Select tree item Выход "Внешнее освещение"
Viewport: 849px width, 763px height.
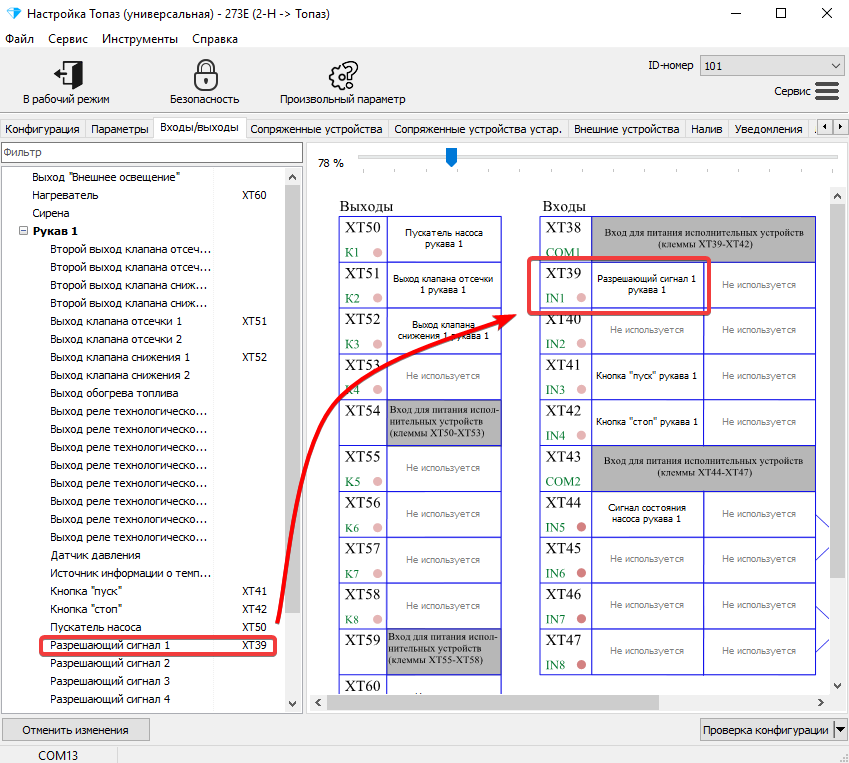[x=106, y=177]
